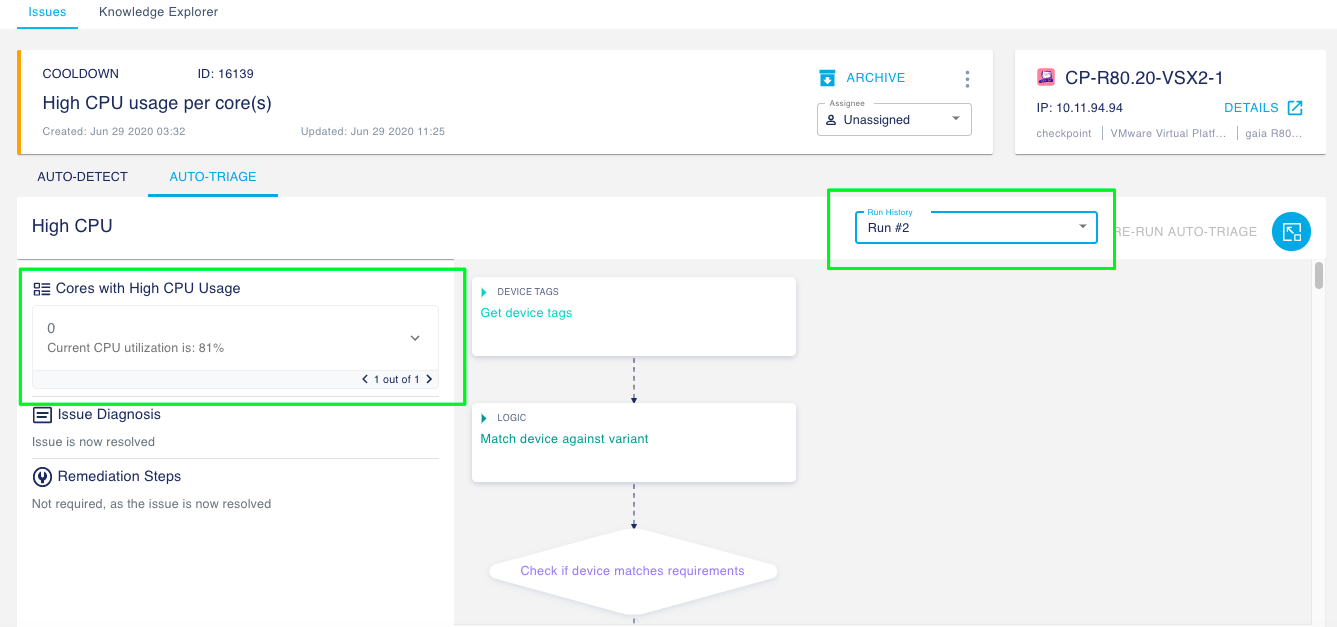
Task: Click the Issue Diagnosis icon
Action: pos(43,415)
